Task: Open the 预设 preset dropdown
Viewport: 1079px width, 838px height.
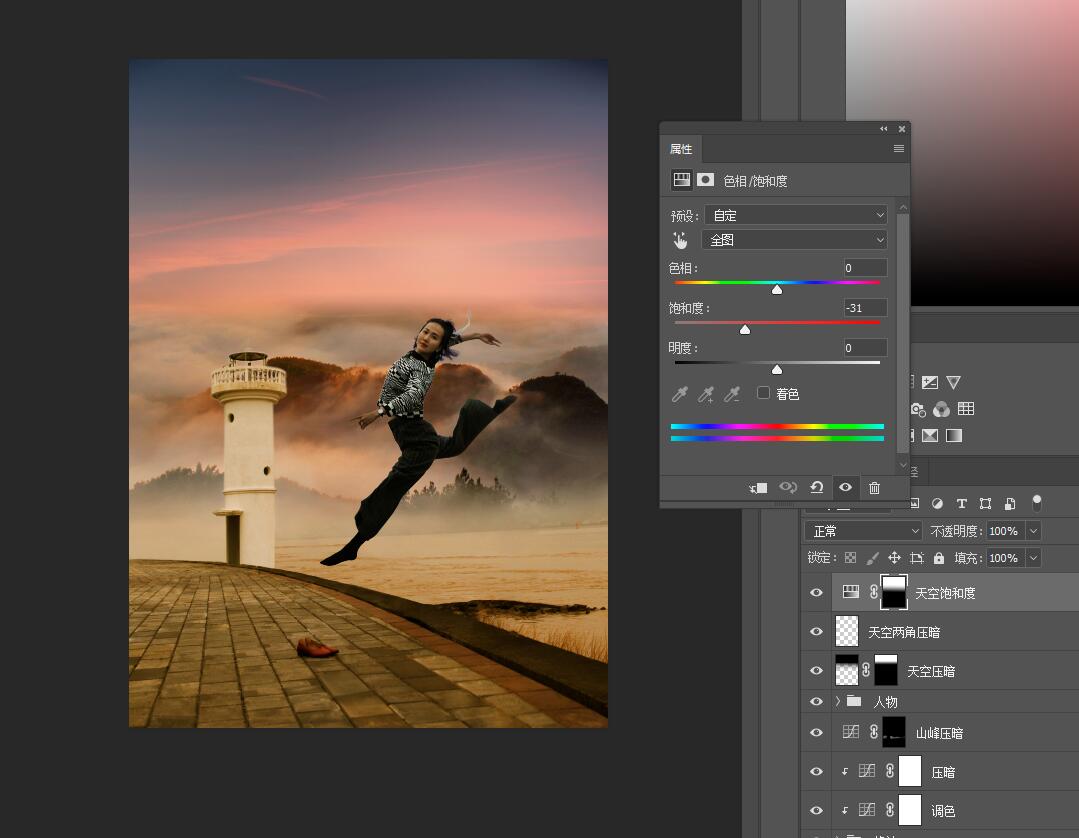Action: point(795,215)
